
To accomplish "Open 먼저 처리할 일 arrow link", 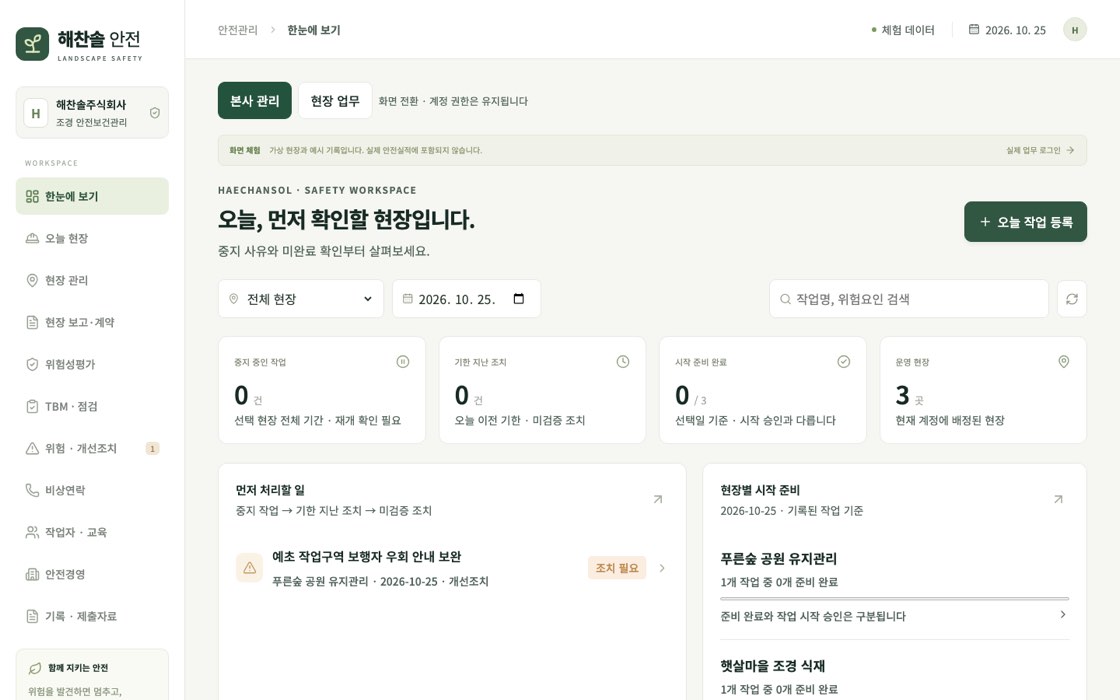I will 658,499.
